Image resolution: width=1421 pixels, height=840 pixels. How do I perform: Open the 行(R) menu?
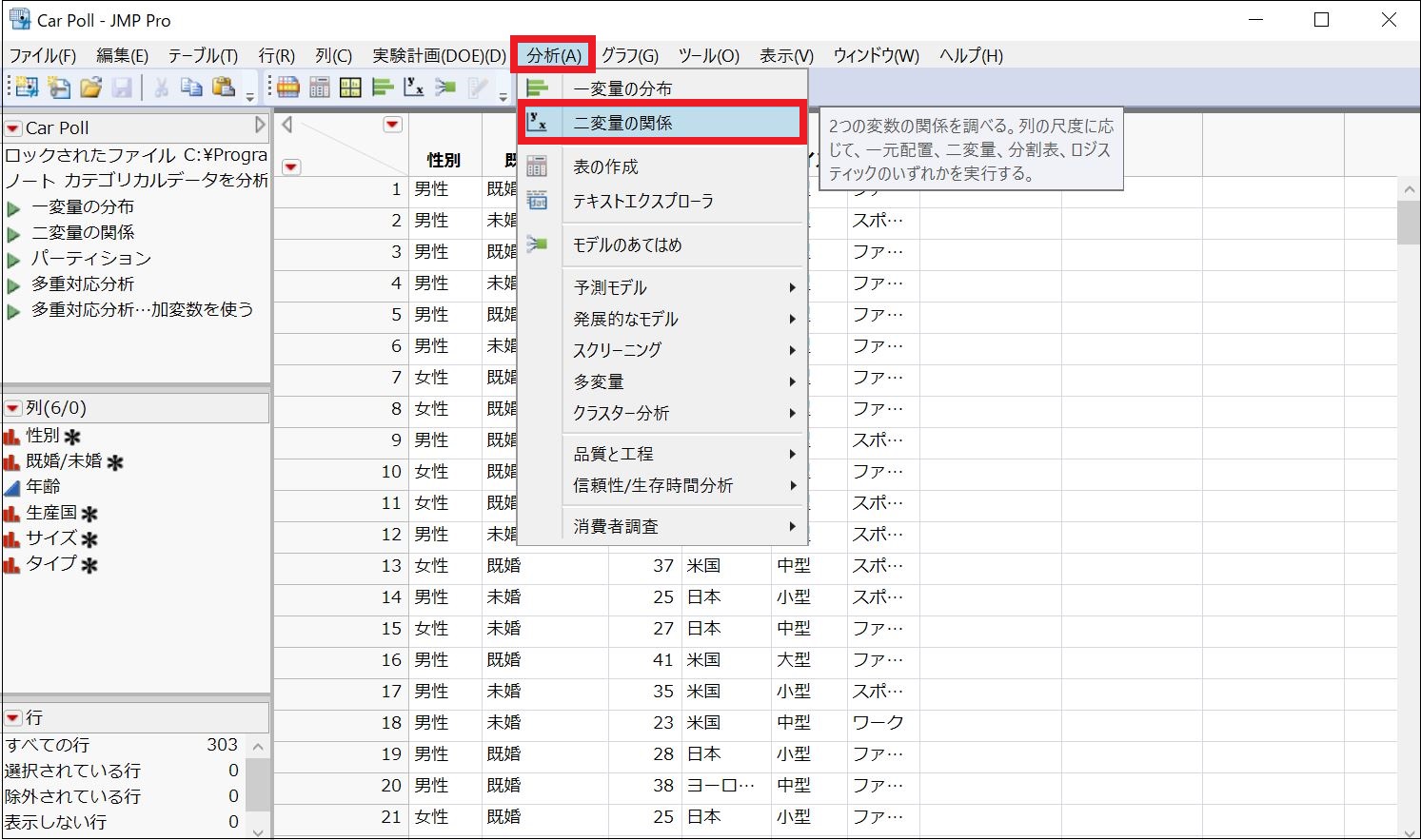277,55
